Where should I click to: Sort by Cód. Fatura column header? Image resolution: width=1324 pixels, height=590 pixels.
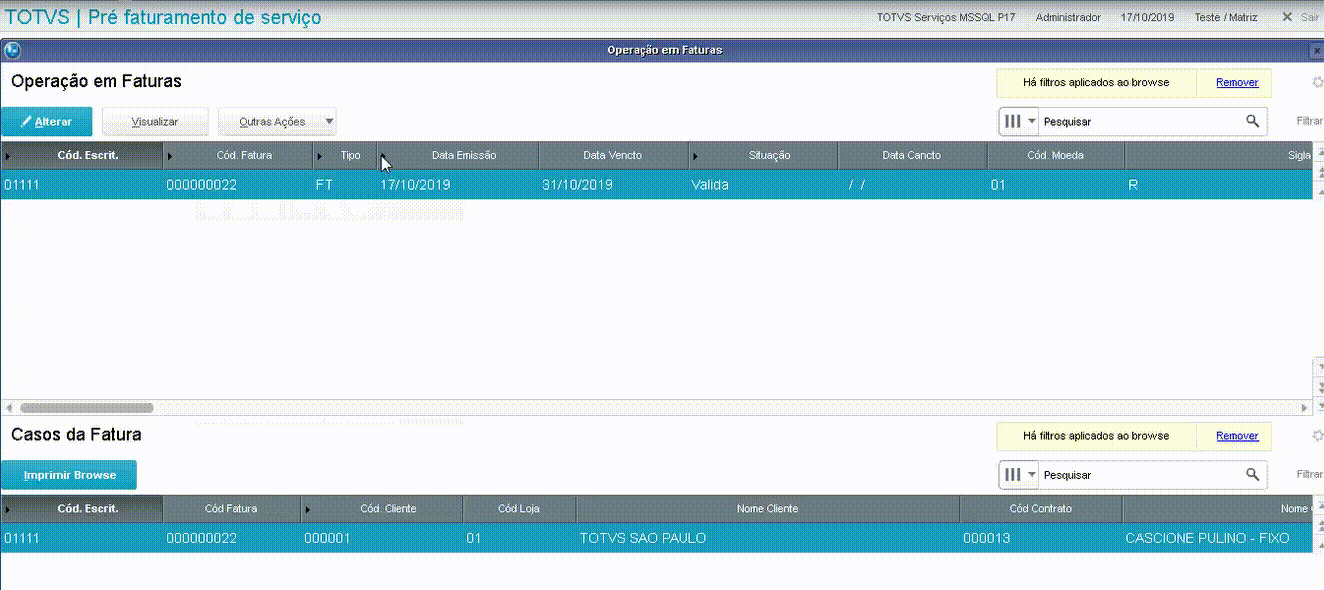click(x=238, y=156)
